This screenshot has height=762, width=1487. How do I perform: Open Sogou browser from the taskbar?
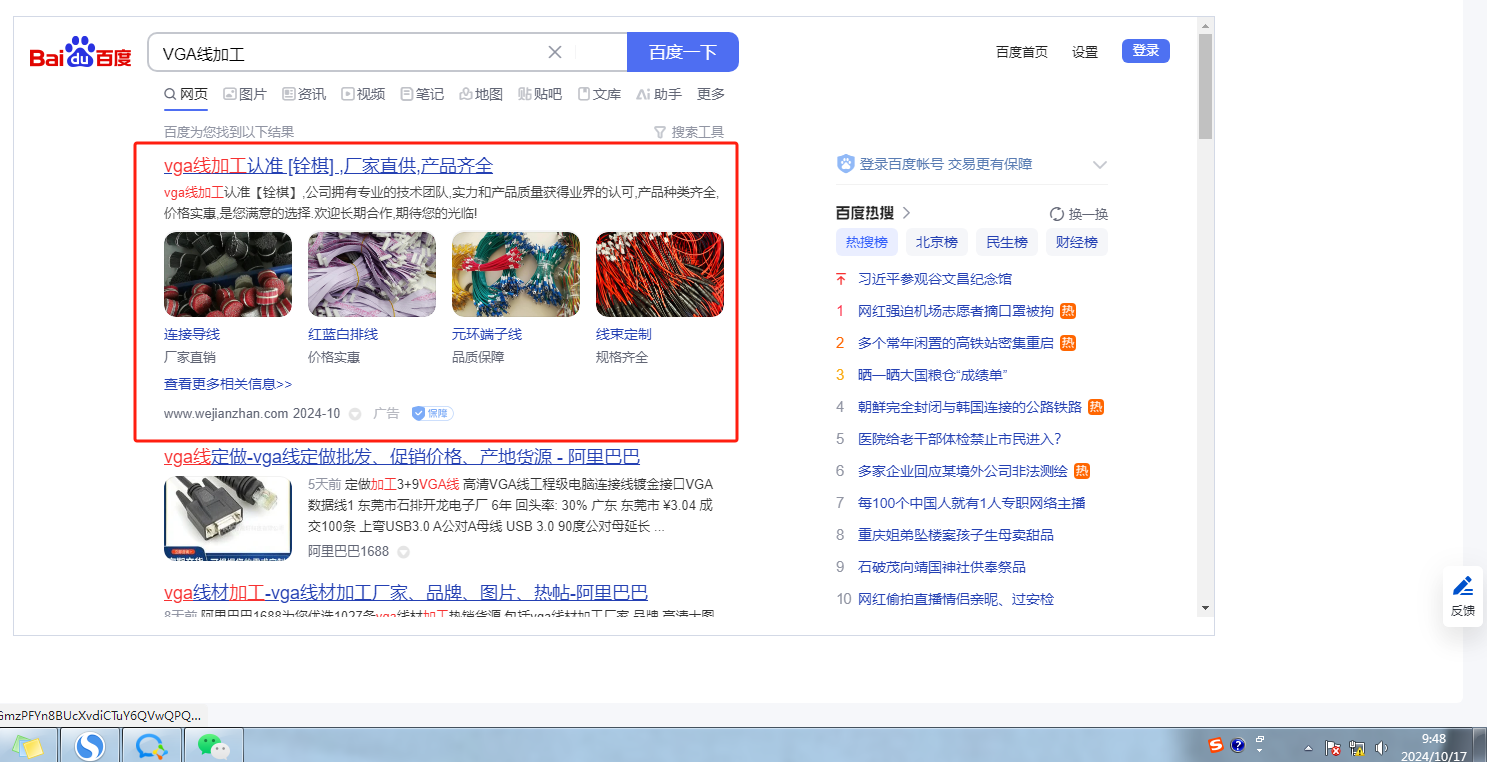91,746
